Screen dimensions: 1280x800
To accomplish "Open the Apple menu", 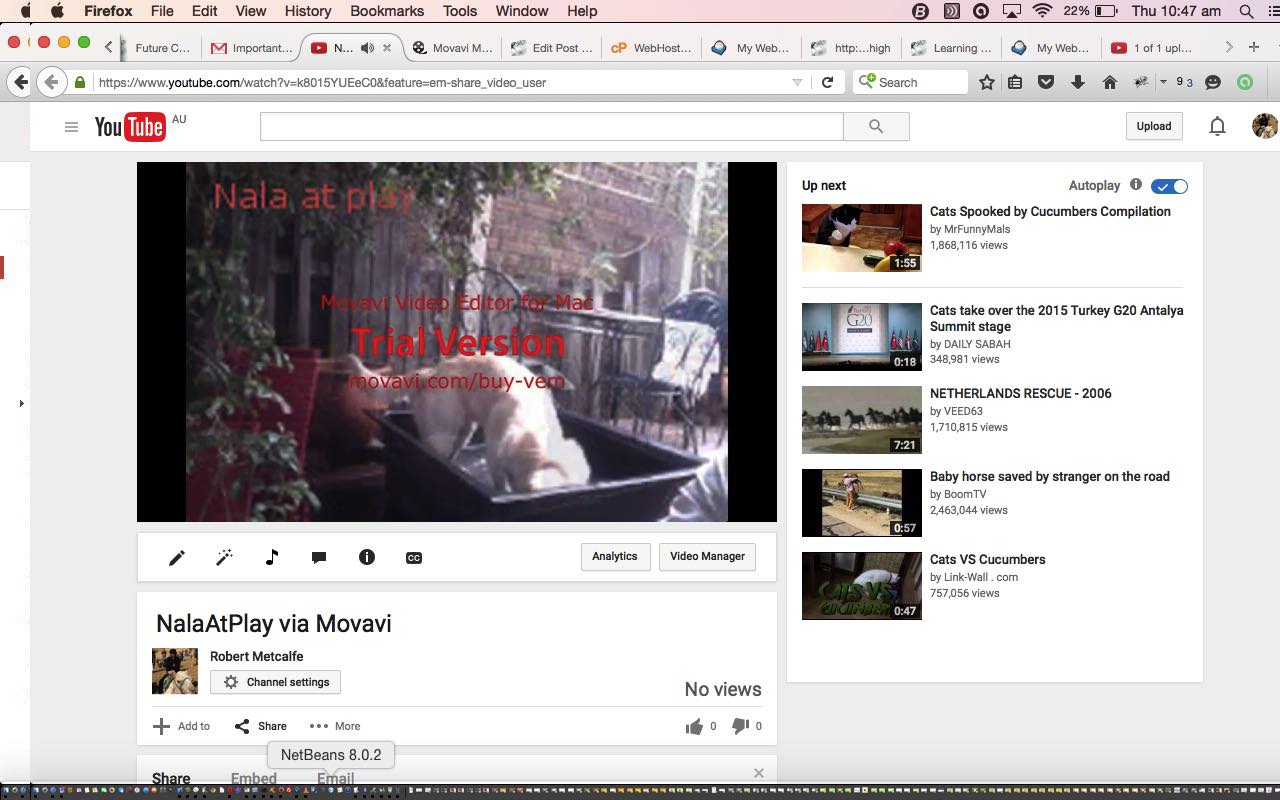I will tap(57, 11).
